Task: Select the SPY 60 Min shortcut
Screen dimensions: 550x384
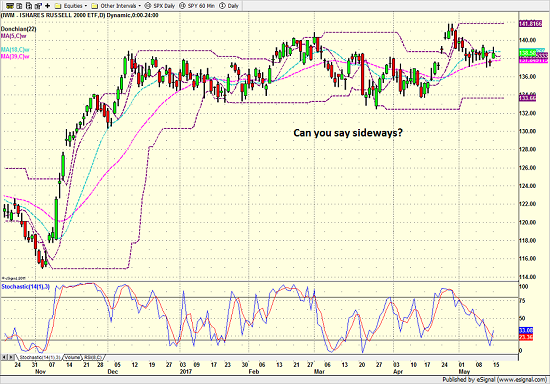Action: (x=197, y=6)
